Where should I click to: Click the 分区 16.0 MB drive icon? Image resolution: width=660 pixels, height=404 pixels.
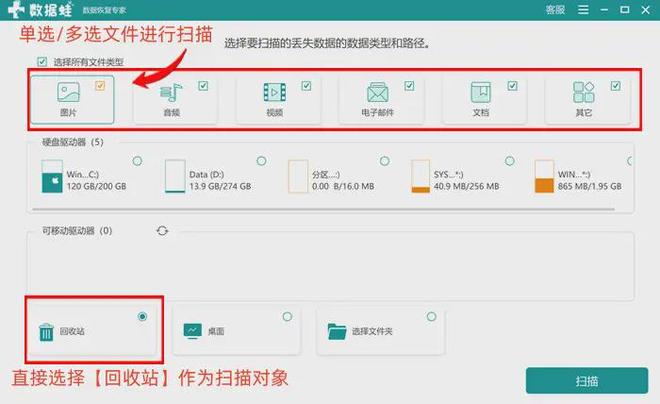pos(298,176)
